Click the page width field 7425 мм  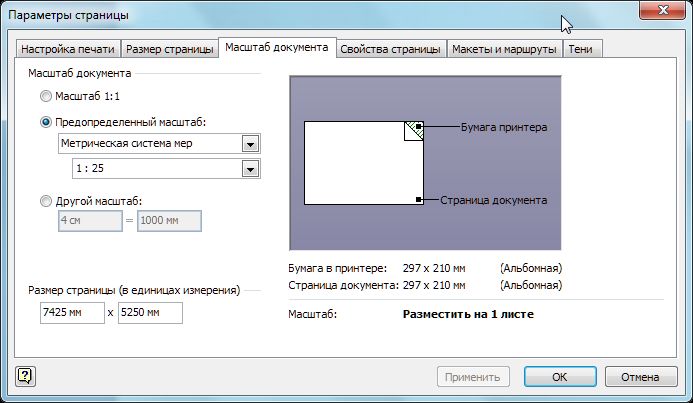(71, 313)
